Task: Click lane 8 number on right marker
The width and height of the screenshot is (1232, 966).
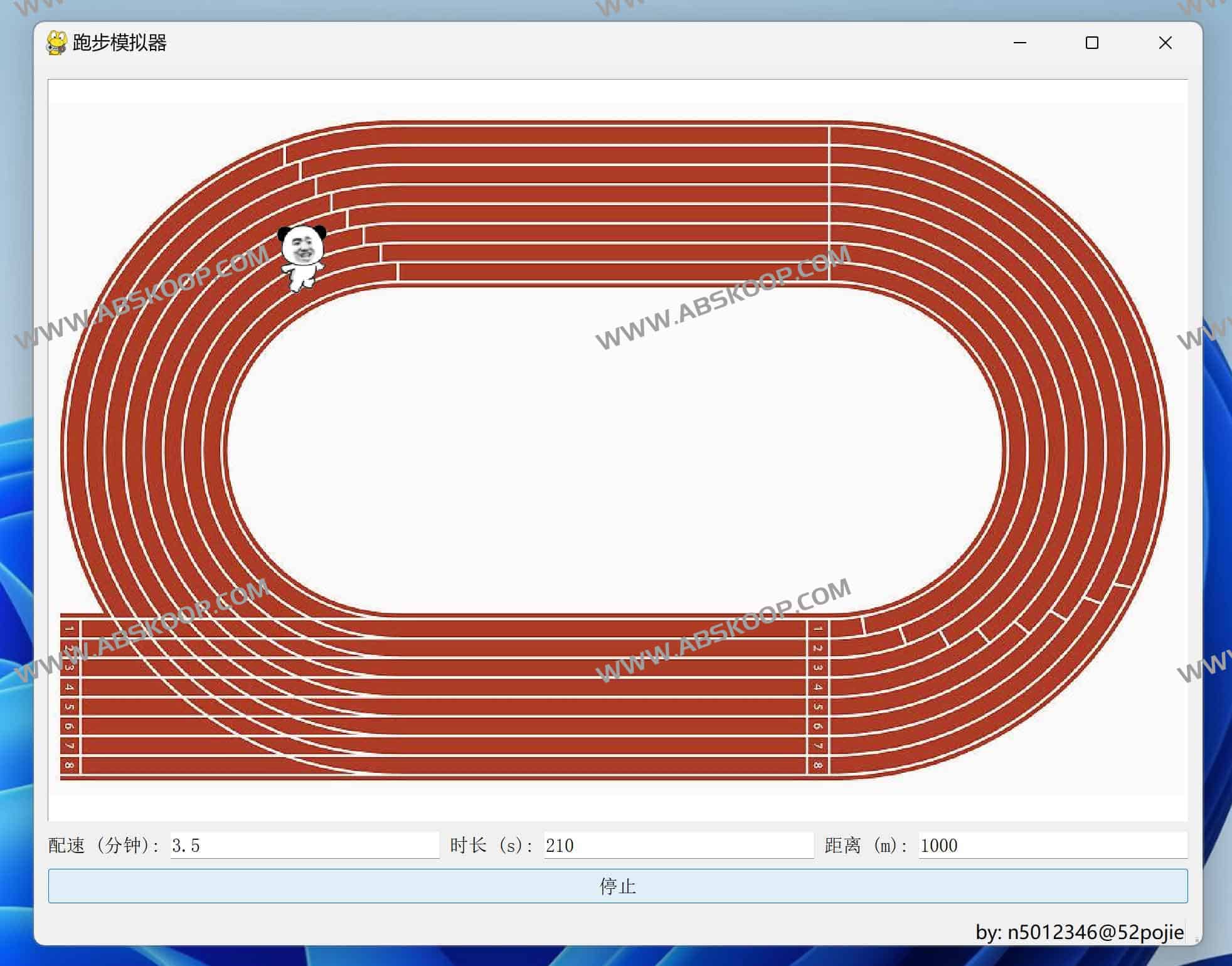Action: coord(817,765)
